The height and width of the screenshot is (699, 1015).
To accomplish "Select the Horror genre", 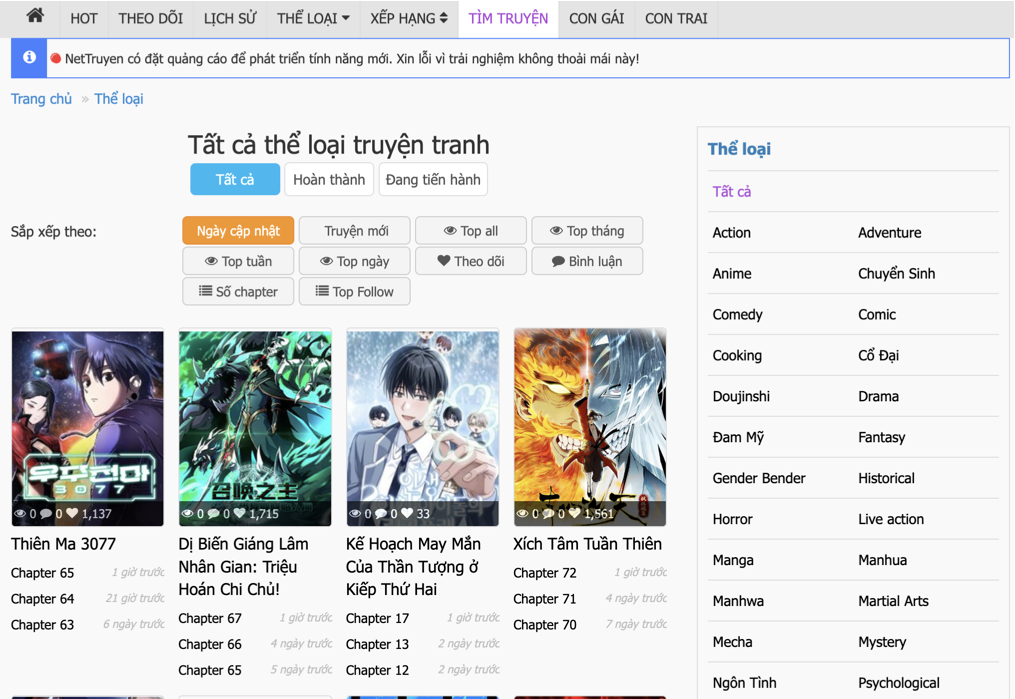I will tap(733, 519).
